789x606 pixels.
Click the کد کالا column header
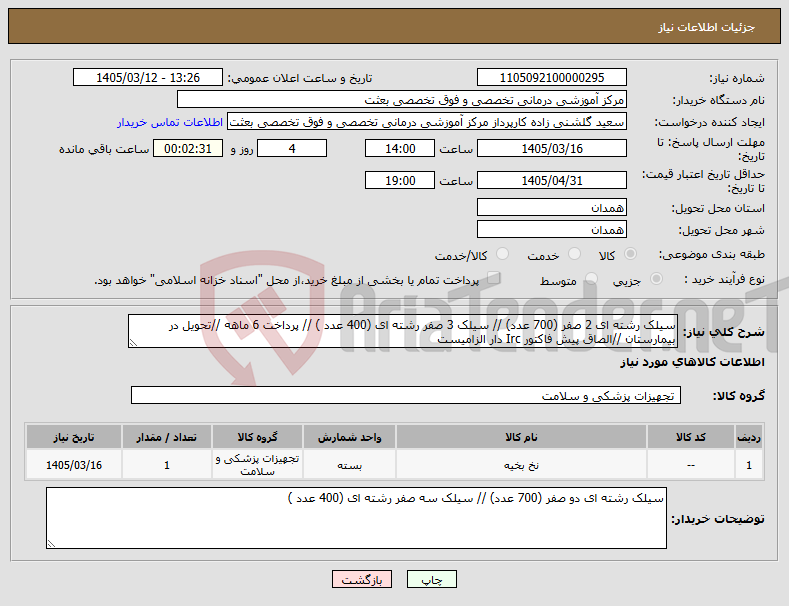pos(690,437)
